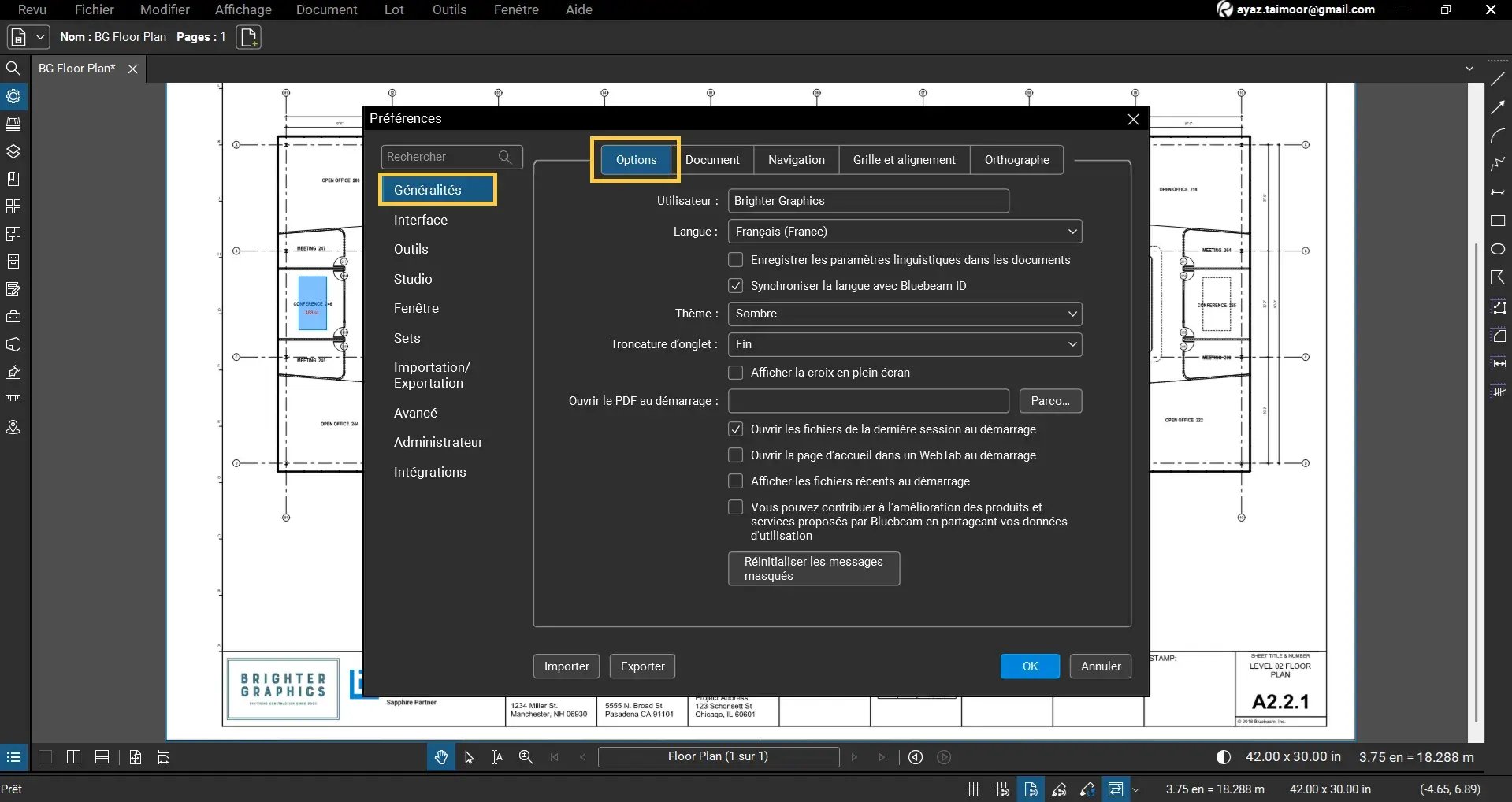Image resolution: width=1512 pixels, height=802 pixels.
Task: Open the search tool in the sidebar
Action: 13,69
